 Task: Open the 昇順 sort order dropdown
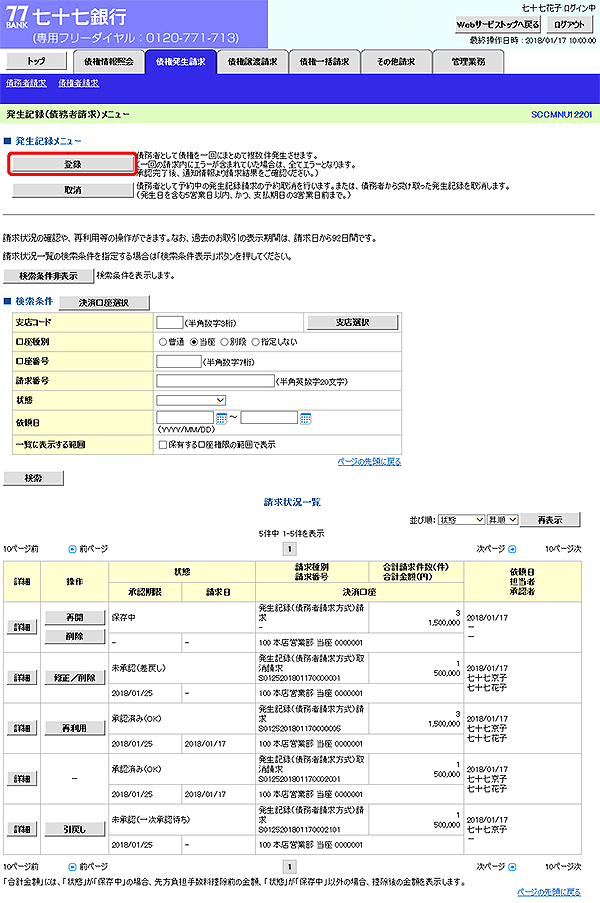pyautogui.click(x=503, y=519)
